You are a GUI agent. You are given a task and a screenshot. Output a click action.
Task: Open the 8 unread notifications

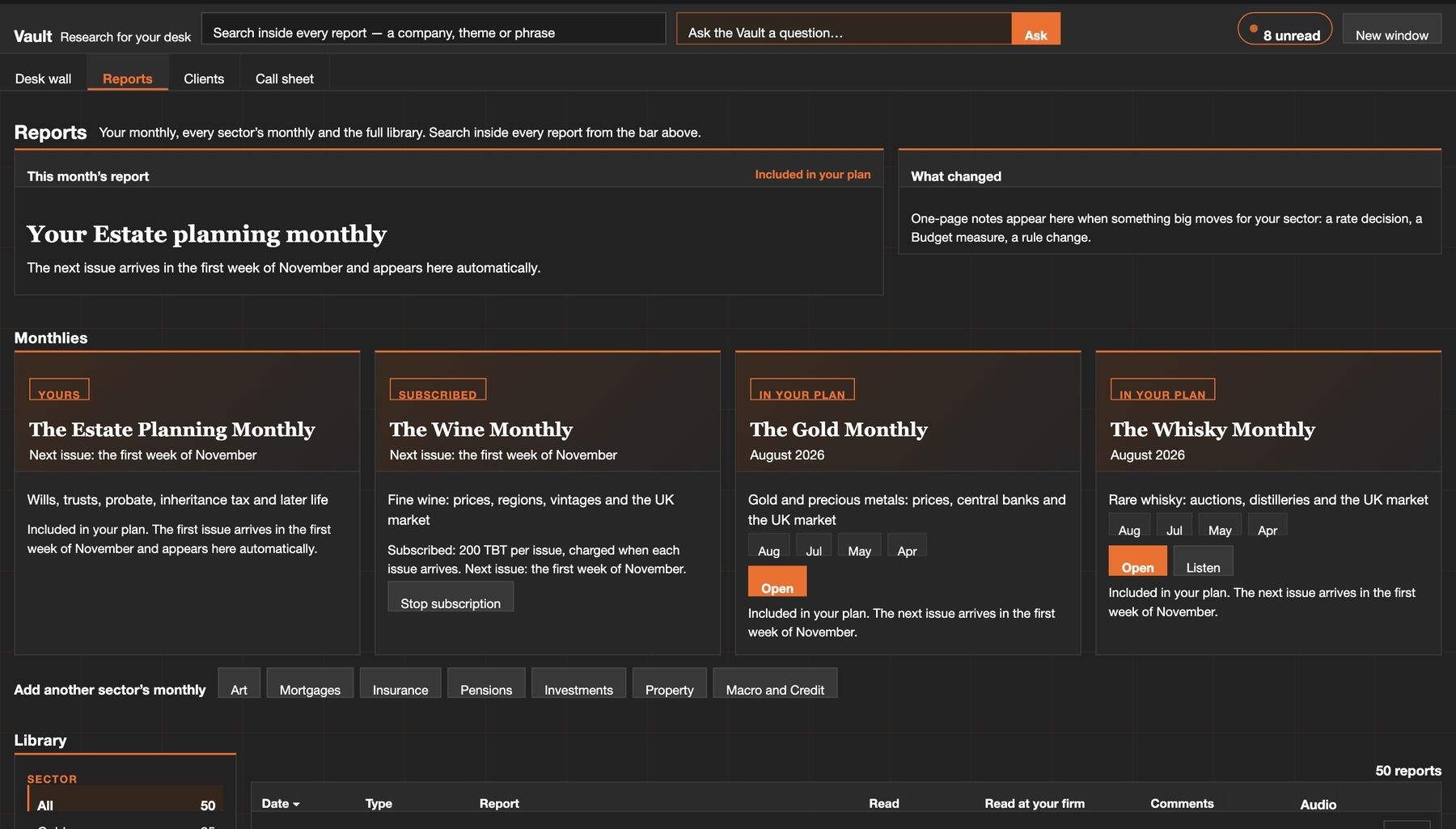pyautogui.click(x=1285, y=29)
